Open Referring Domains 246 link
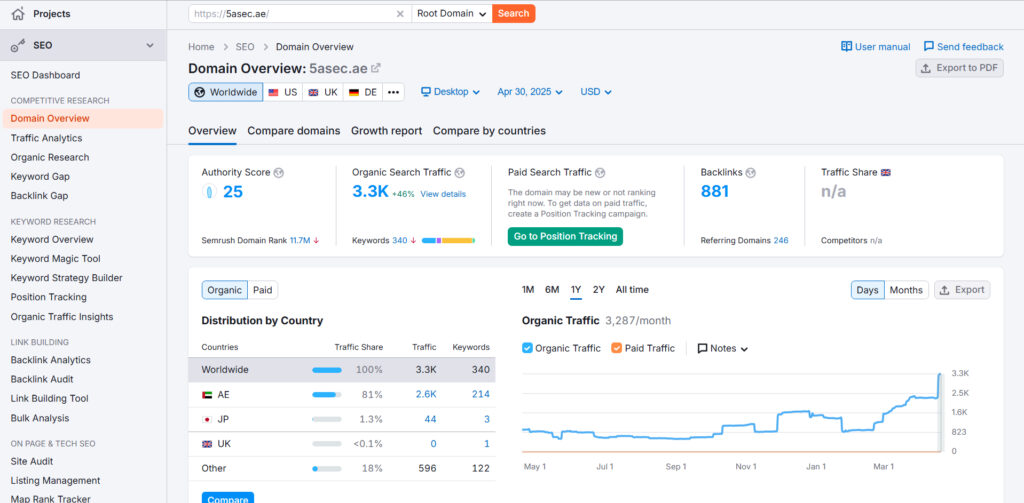This screenshot has height=503, width=1024. coord(781,240)
